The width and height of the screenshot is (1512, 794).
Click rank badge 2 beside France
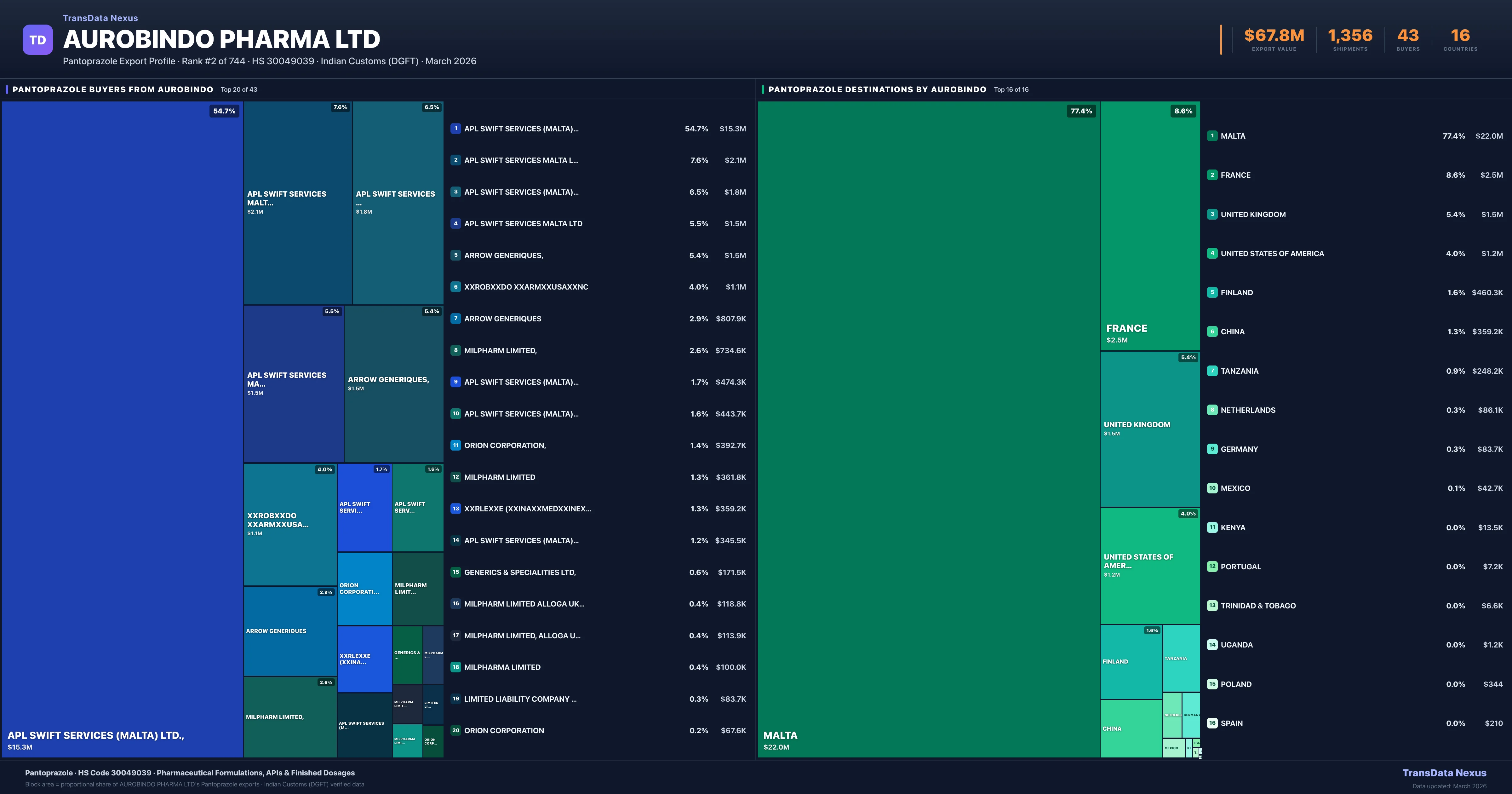pos(1212,175)
